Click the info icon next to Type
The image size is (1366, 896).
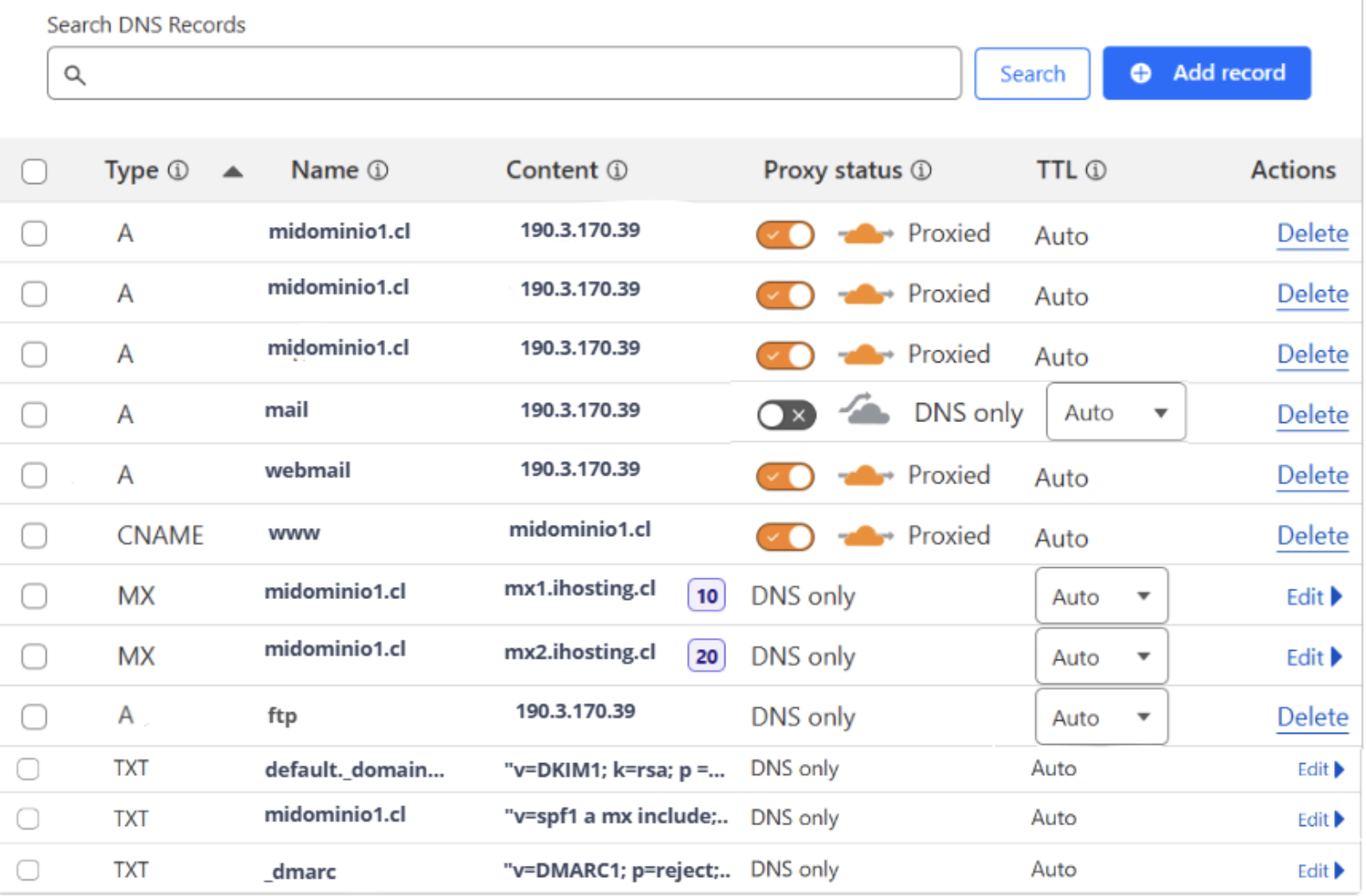pos(178,170)
